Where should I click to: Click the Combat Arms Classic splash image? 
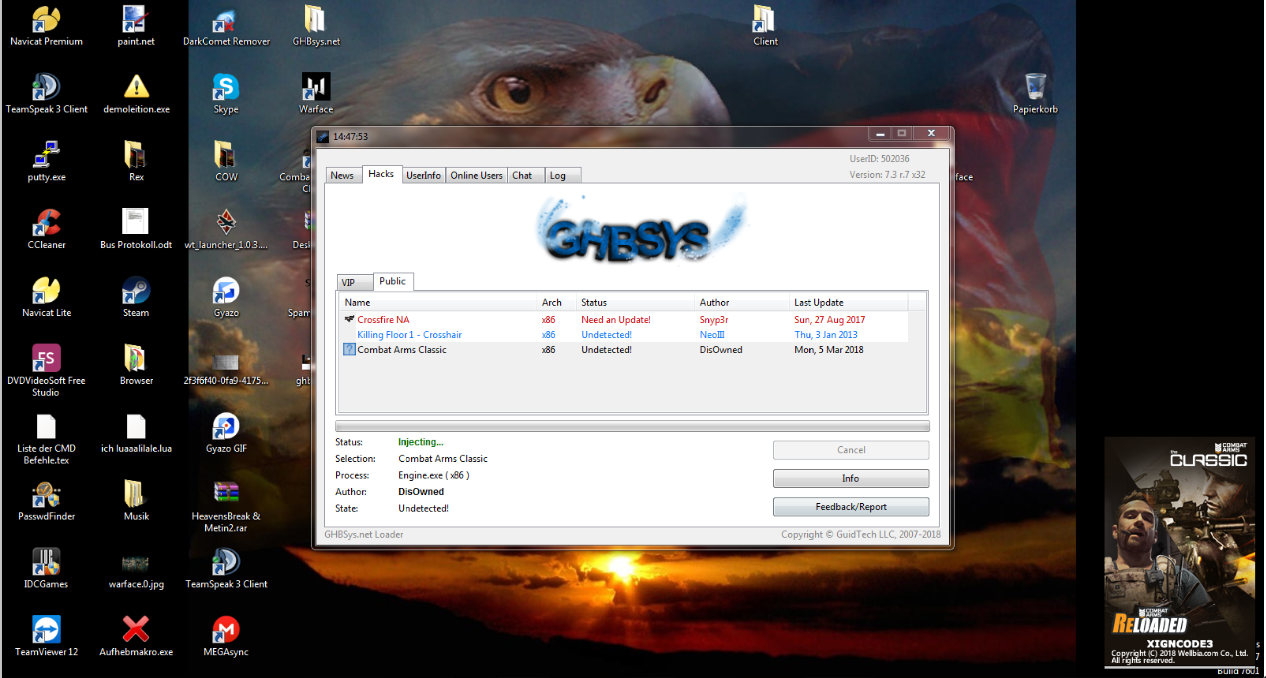1179,553
